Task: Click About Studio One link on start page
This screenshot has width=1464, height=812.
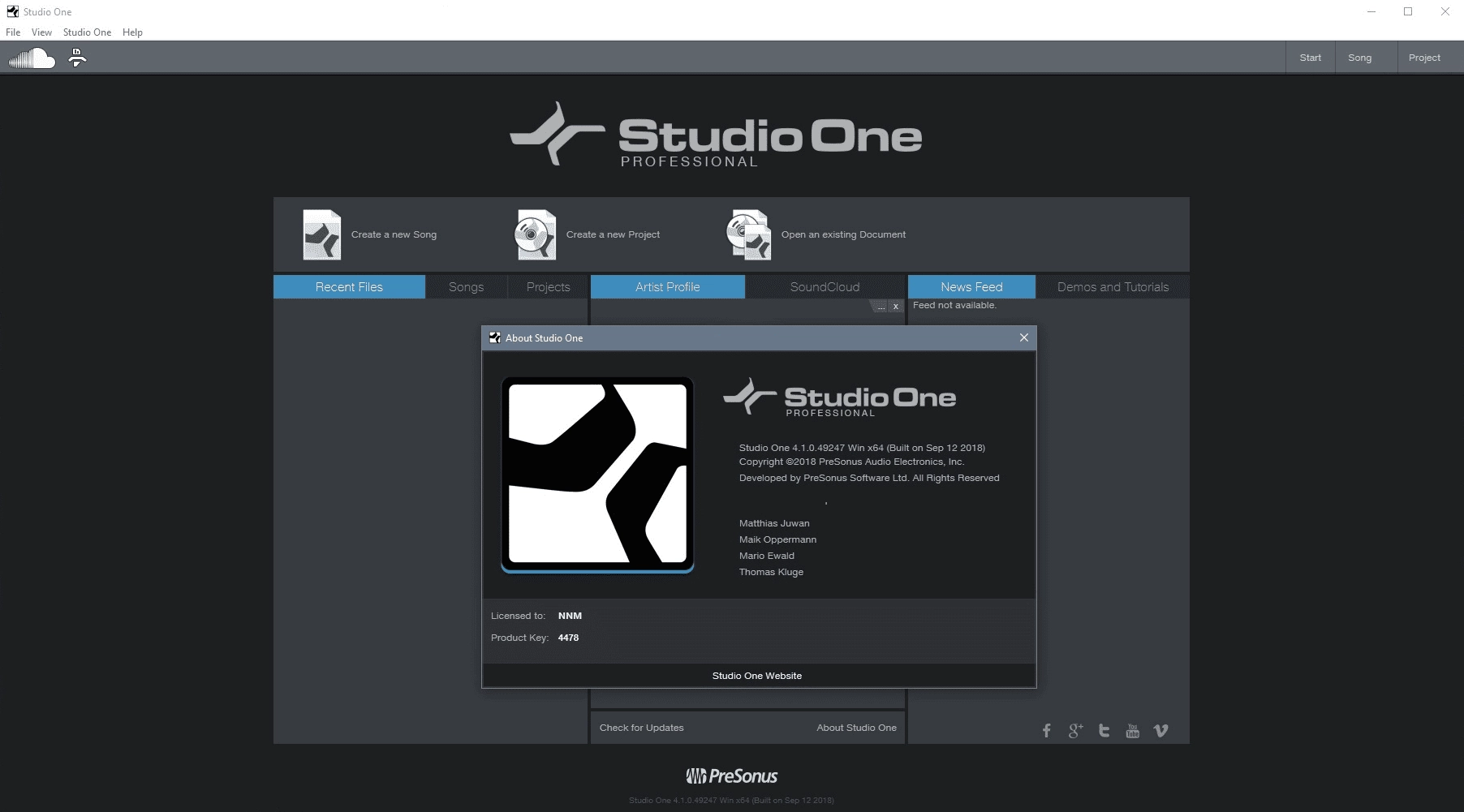Action: click(856, 728)
